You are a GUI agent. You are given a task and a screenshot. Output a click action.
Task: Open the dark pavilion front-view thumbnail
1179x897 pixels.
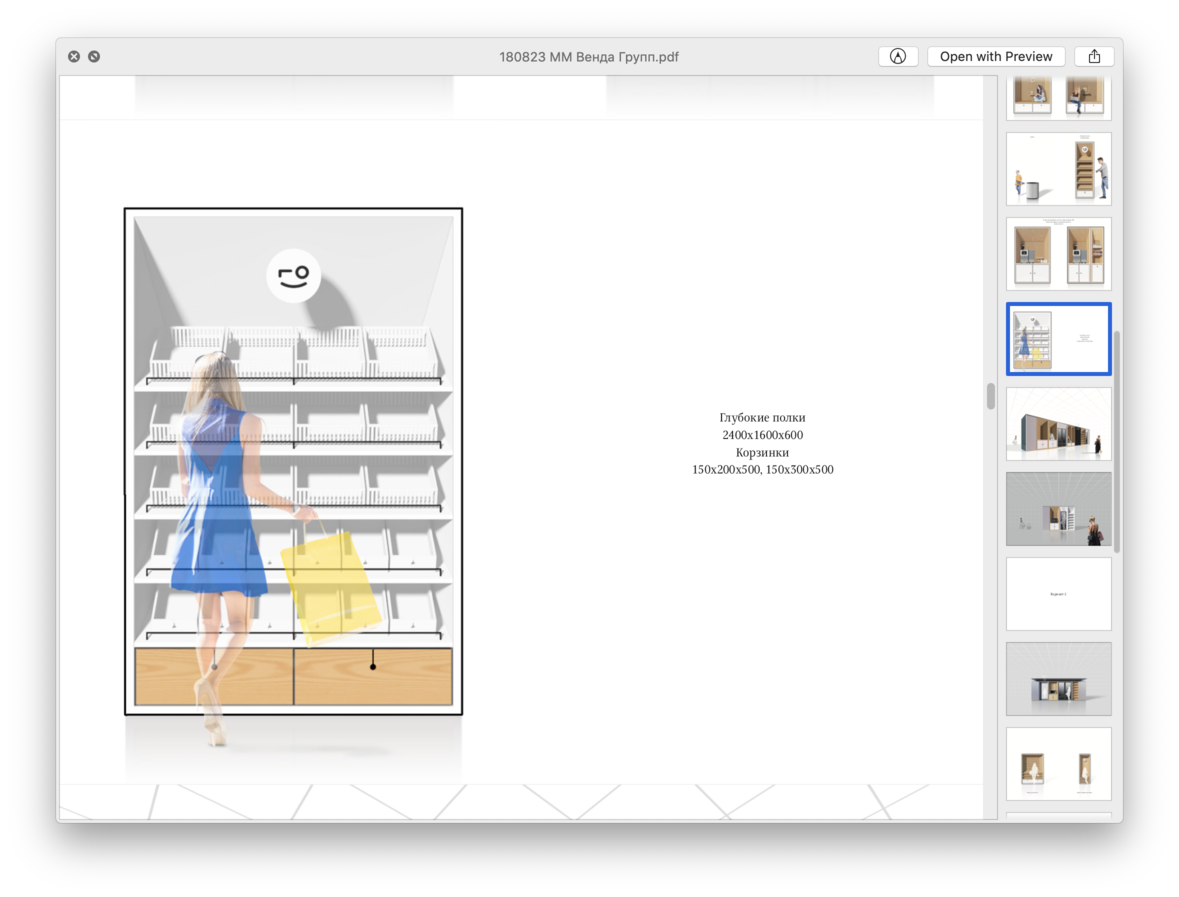[1058, 679]
